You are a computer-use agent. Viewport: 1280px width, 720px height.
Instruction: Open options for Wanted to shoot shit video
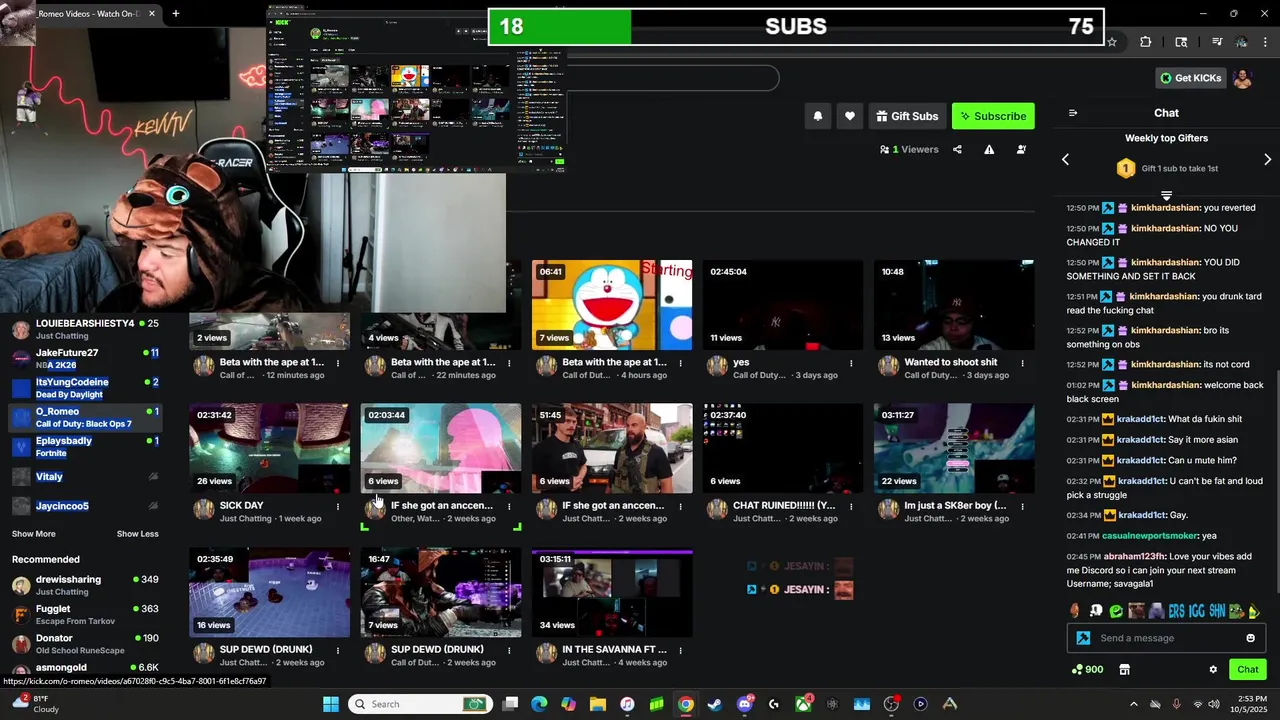click(x=1022, y=363)
